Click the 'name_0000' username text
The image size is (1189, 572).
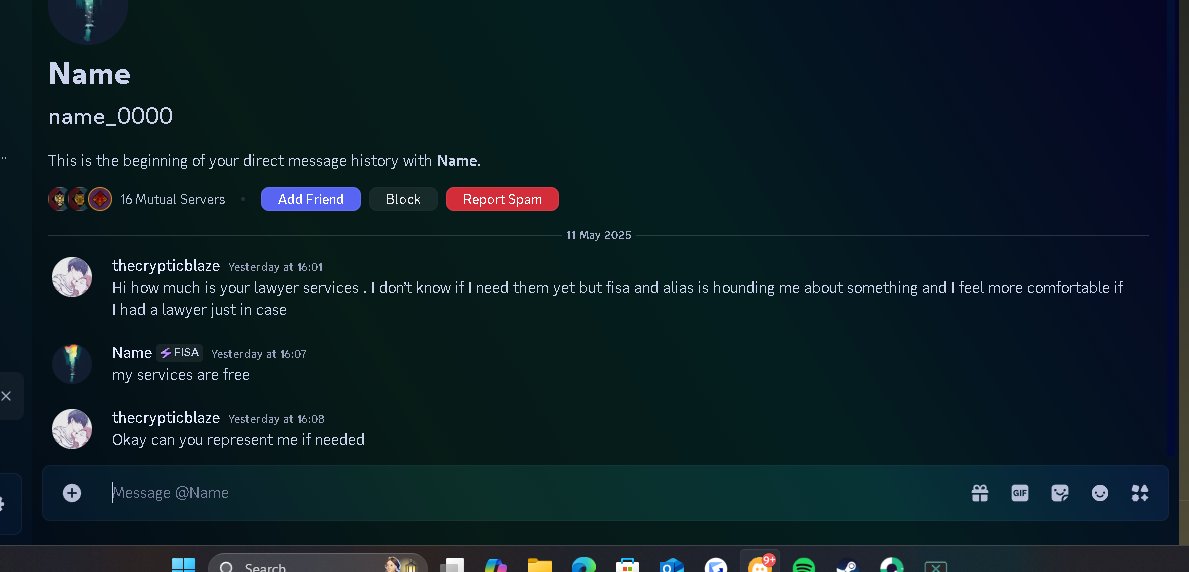(110, 116)
